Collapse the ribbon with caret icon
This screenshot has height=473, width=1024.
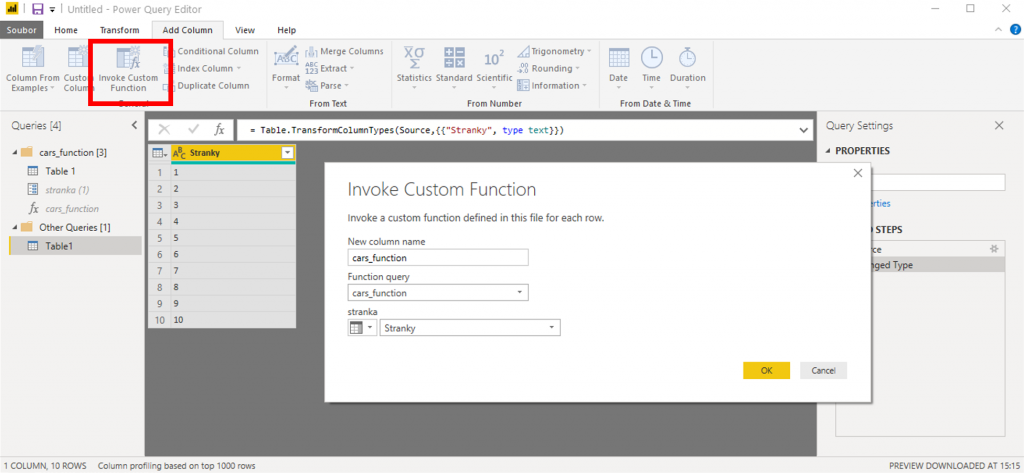pyautogui.click(x=998, y=30)
